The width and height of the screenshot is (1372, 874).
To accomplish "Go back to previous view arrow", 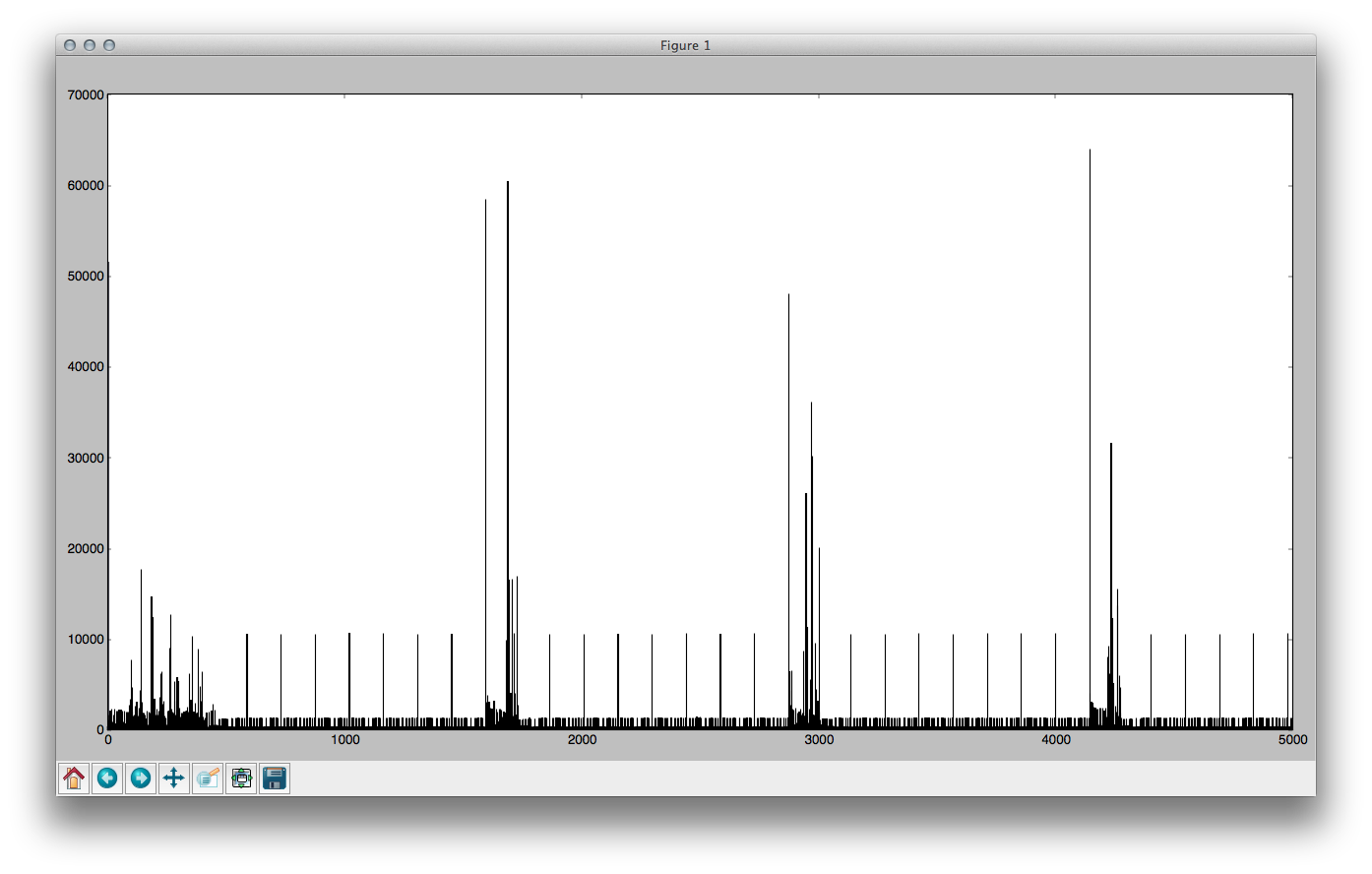I will pyautogui.click(x=107, y=779).
